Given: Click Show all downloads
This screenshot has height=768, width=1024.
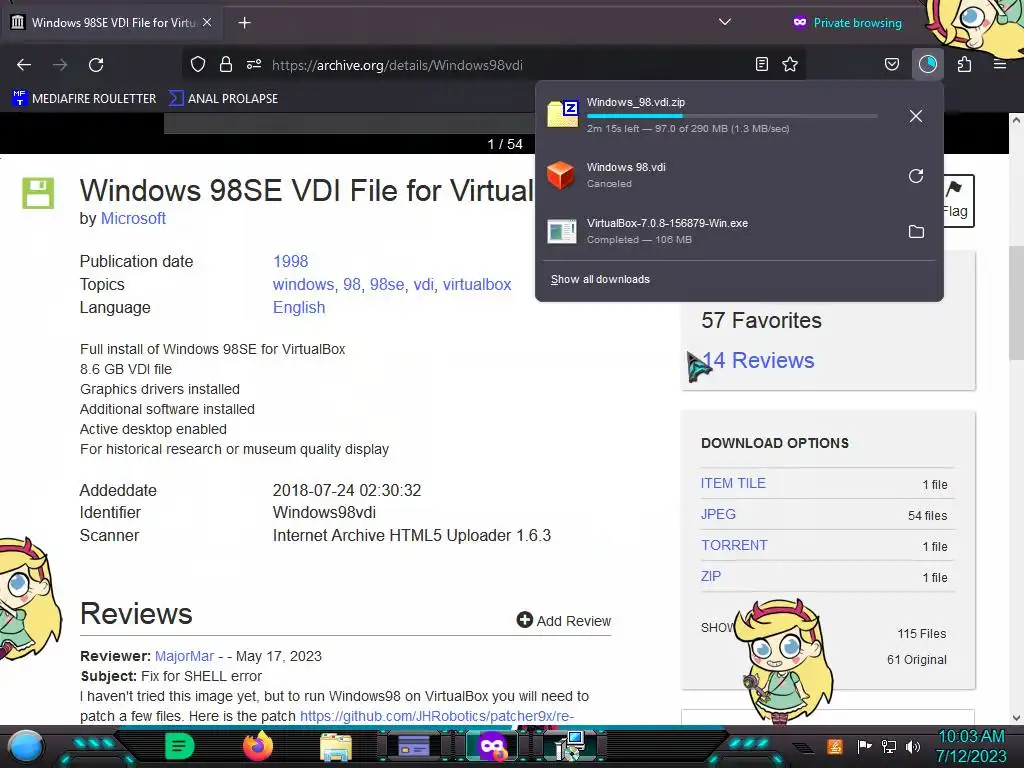Looking at the screenshot, I should tap(600, 280).
